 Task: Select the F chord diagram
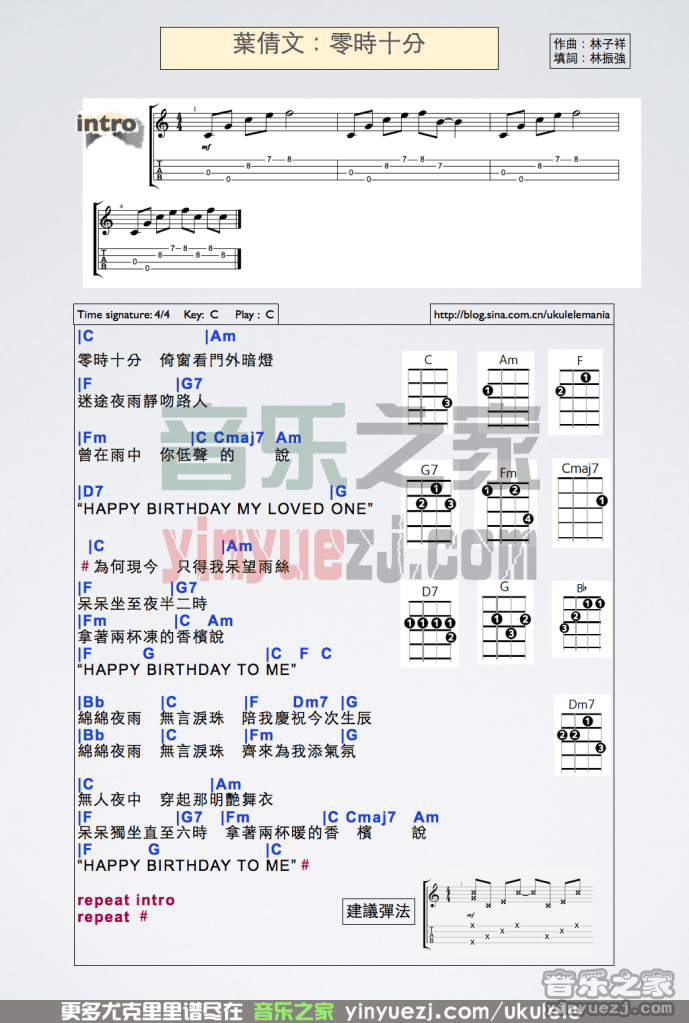pyautogui.click(x=575, y=391)
